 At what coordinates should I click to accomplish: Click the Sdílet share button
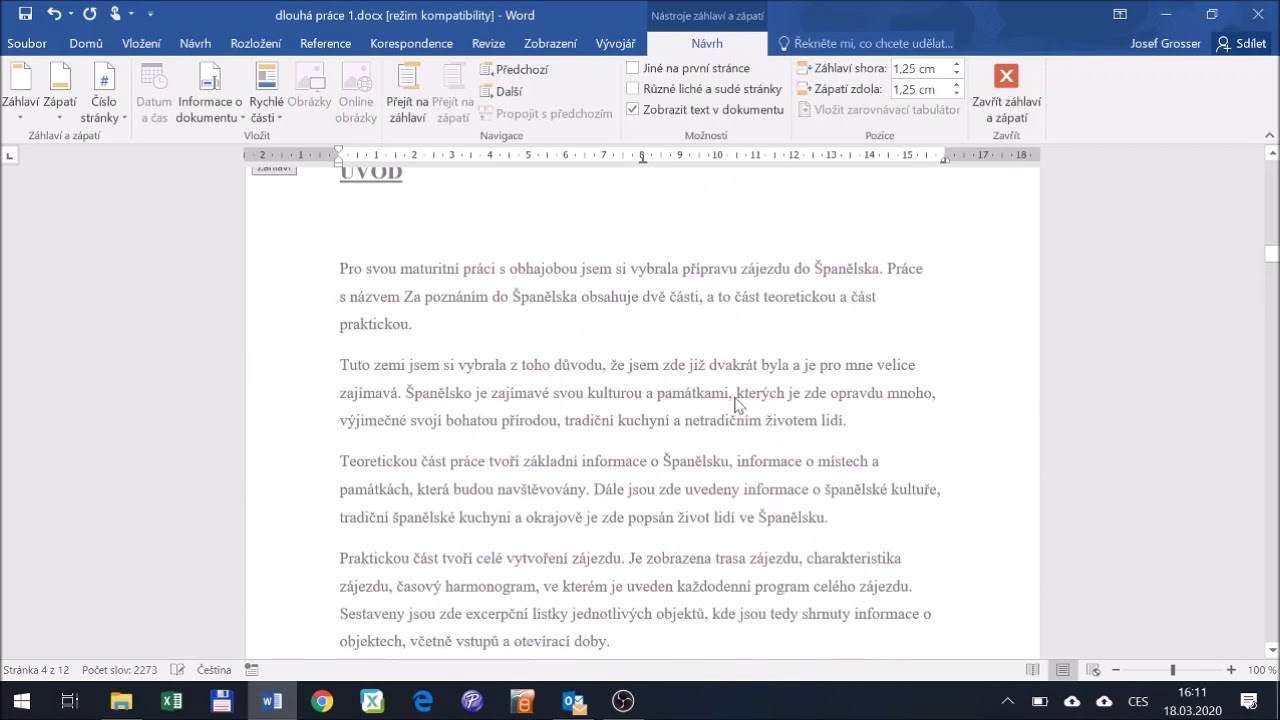pos(1241,43)
